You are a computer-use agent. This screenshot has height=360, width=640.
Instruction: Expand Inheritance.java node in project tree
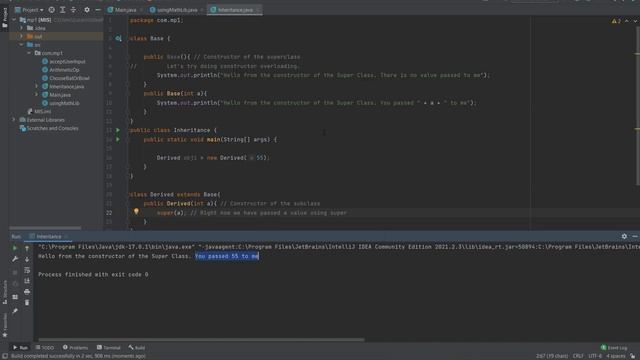coord(36,87)
